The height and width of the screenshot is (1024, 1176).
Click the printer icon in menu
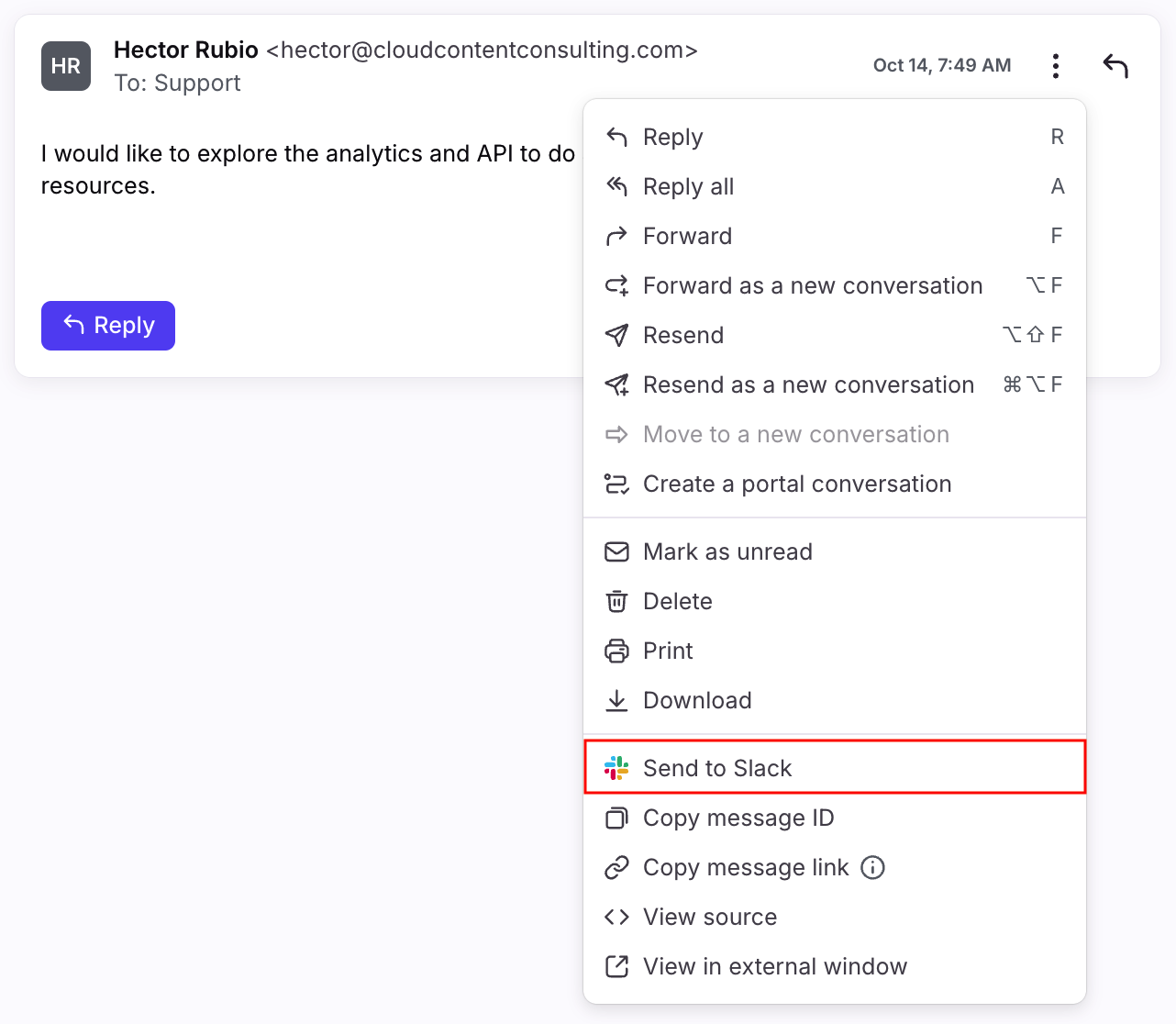(616, 651)
